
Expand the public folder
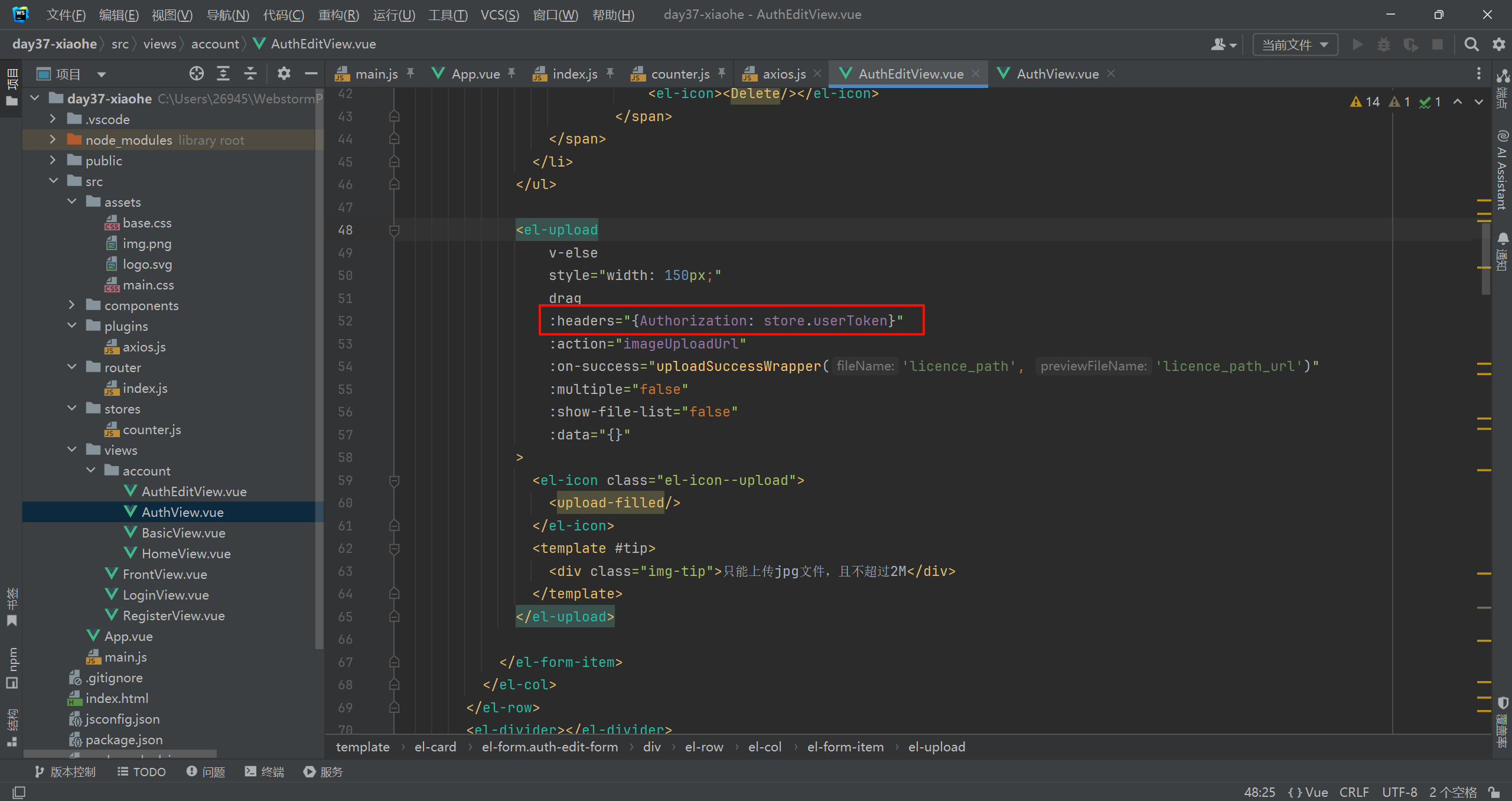pyautogui.click(x=53, y=160)
